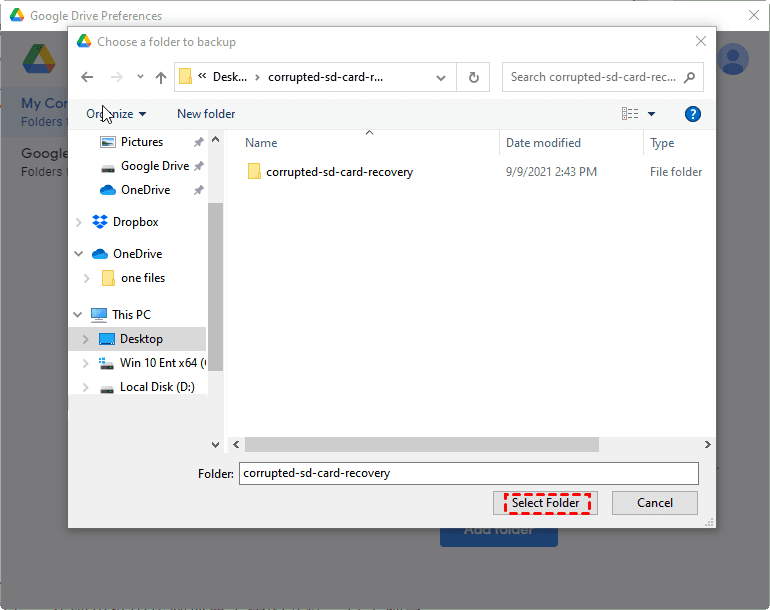Close the Google Drive Preferences window
The image size is (770, 610).
click(754, 15)
